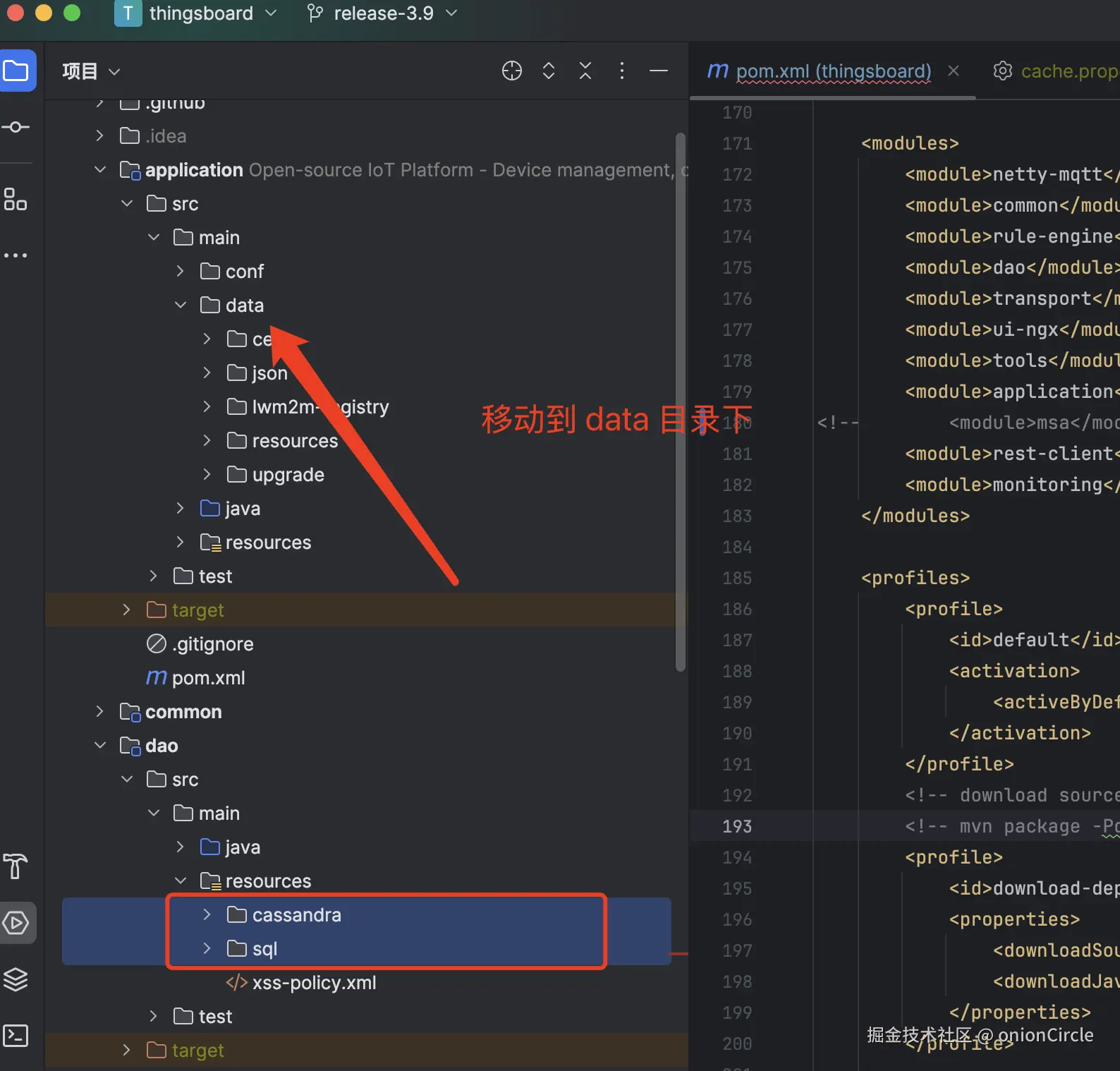Hide the project panel with the minus icon
The image size is (1120, 1071).
pyautogui.click(x=659, y=71)
